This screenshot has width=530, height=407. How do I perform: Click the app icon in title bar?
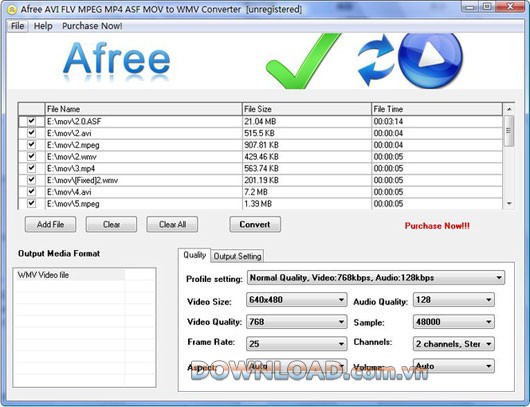[11, 10]
